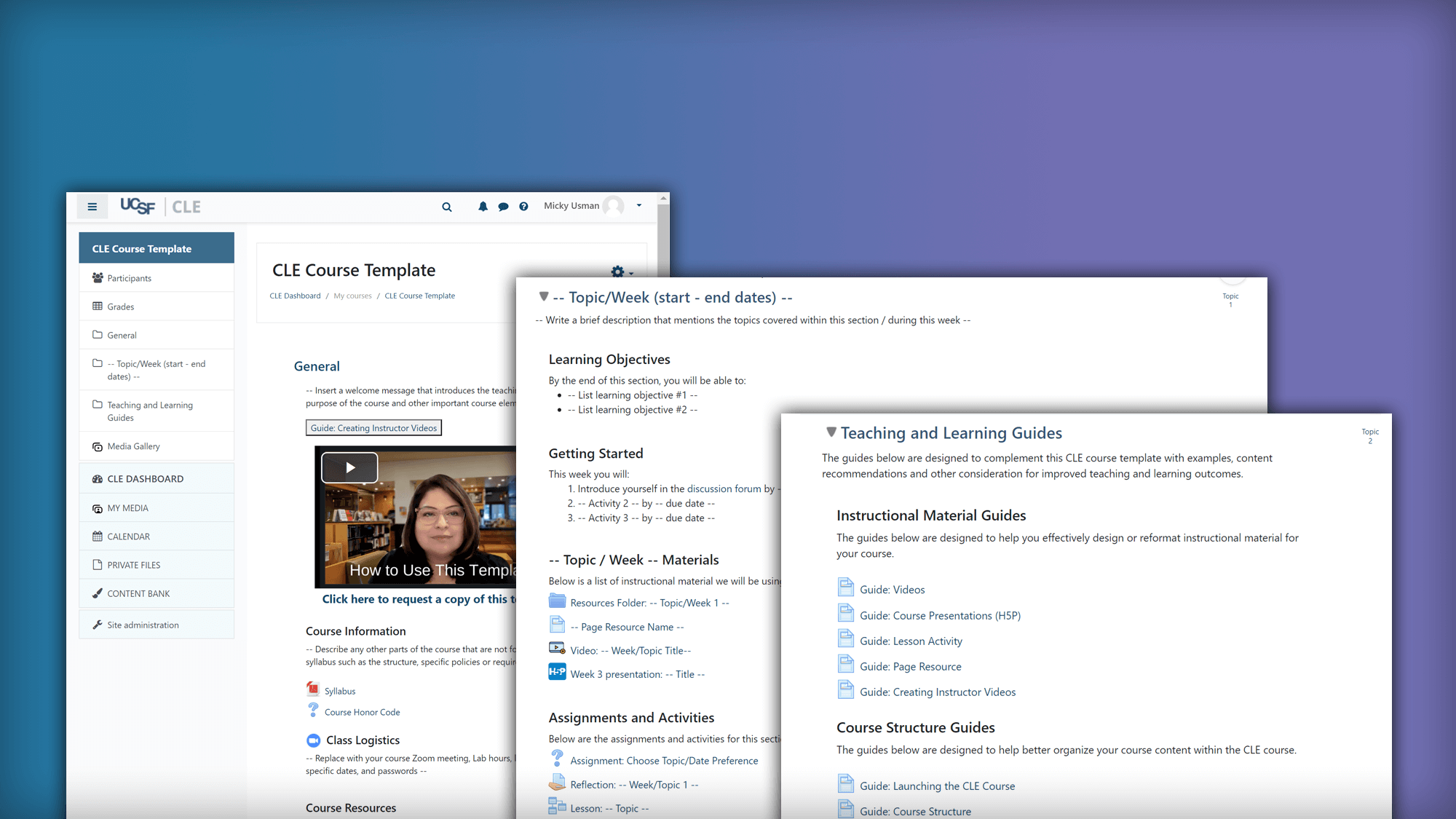This screenshot has height=819, width=1456.
Task: Click the notifications bell icon
Action: 481,206
